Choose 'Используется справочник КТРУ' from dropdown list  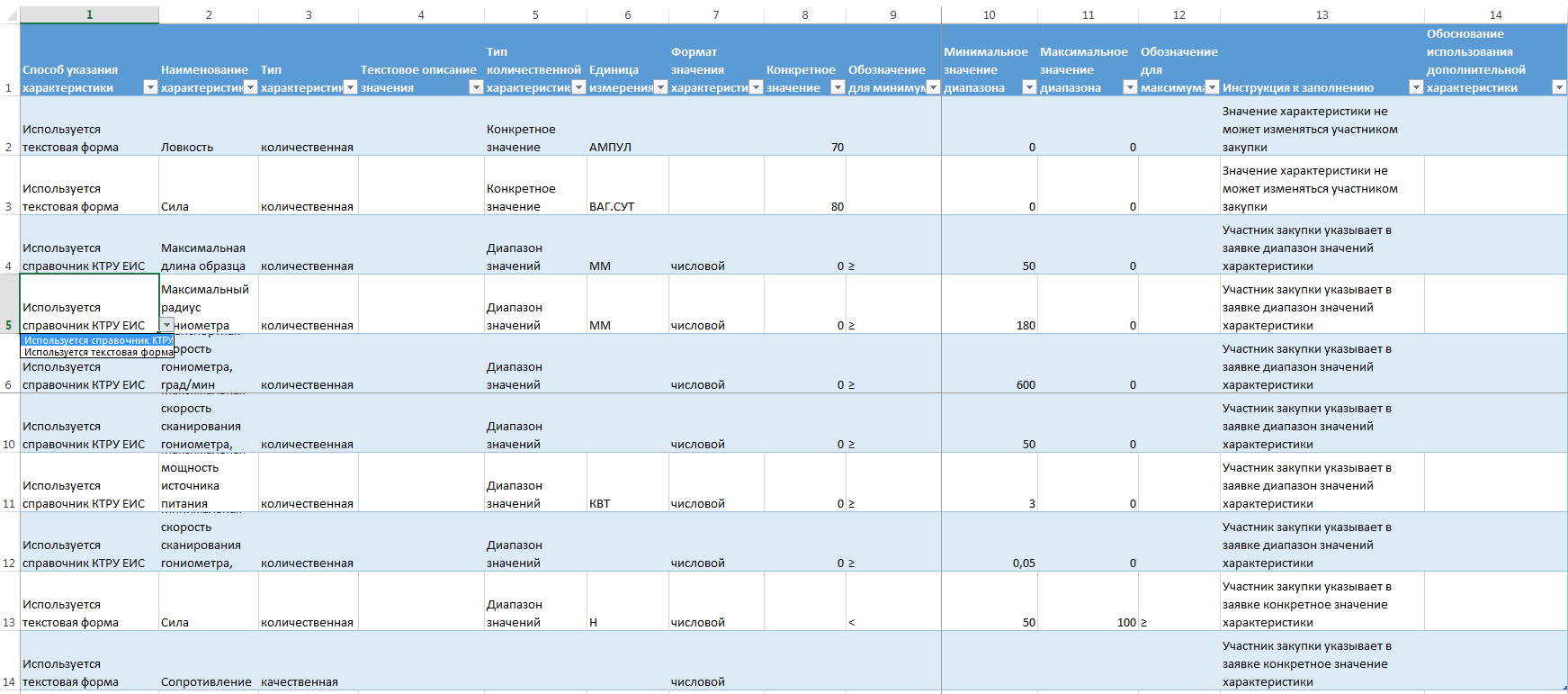[97, 340]
